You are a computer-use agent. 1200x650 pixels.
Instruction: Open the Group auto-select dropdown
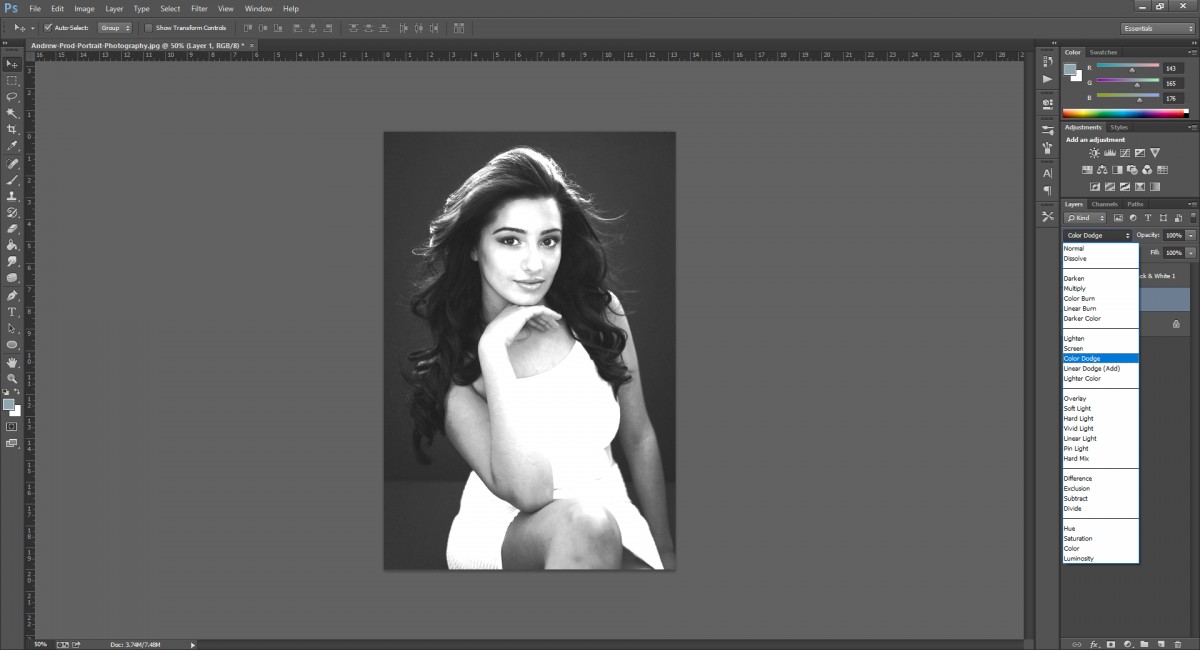click(115, 28)
